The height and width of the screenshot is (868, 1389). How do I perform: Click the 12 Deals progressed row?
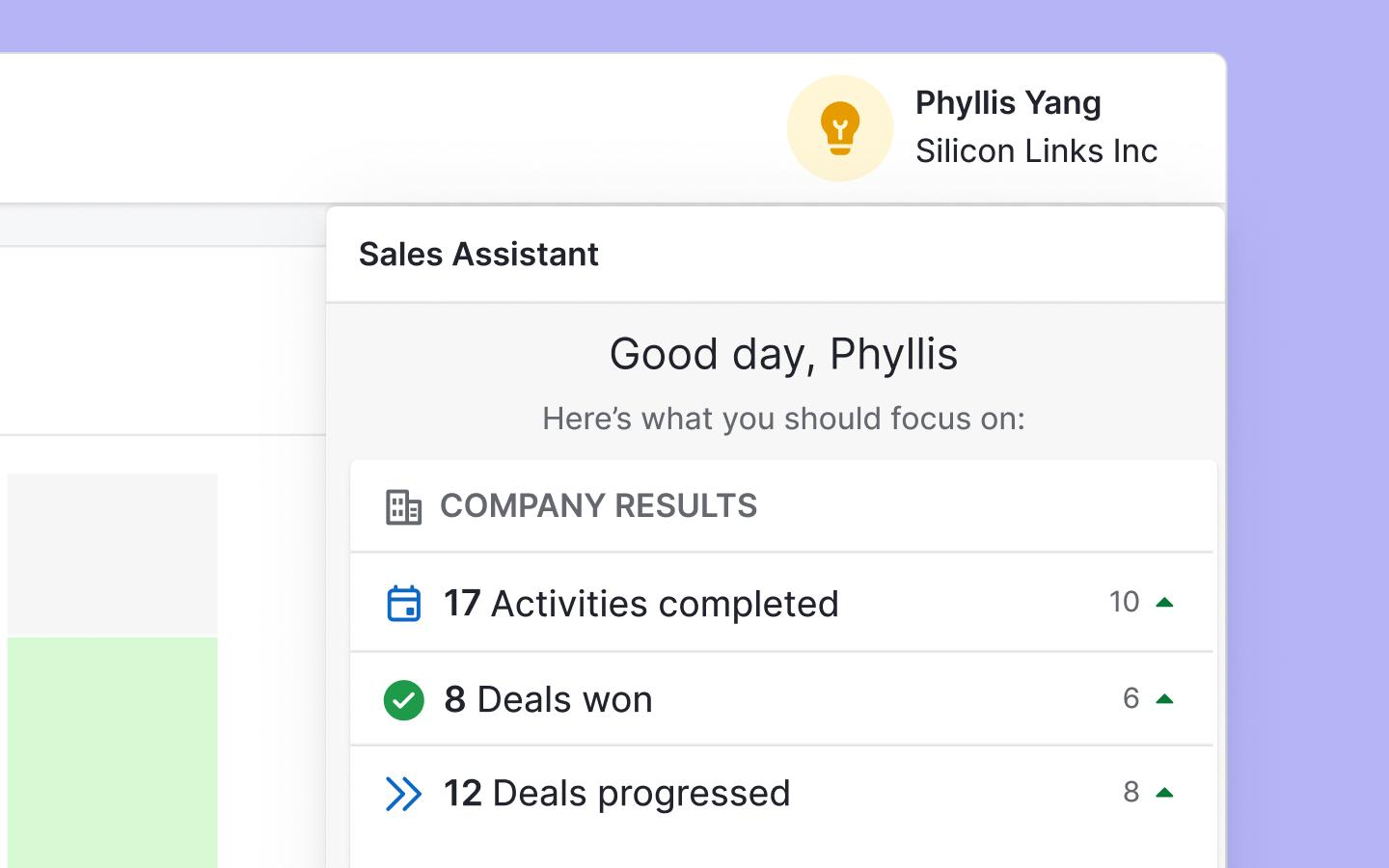coord(615,793)
